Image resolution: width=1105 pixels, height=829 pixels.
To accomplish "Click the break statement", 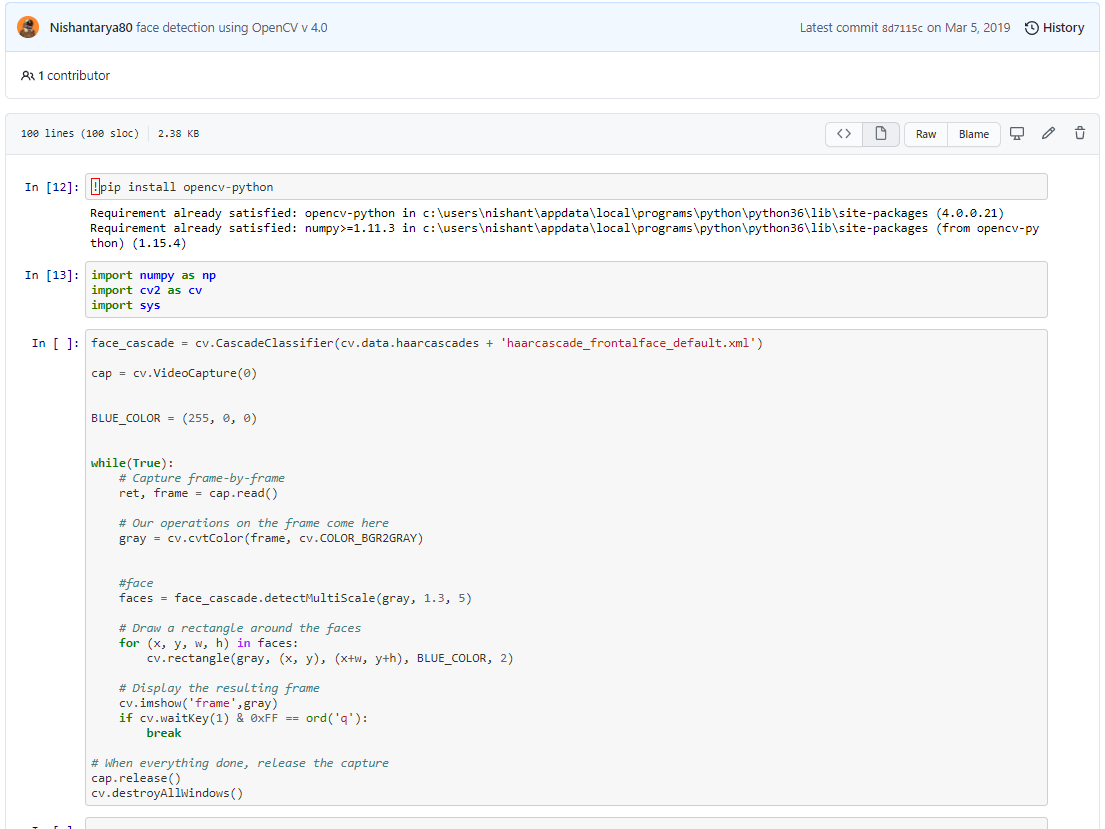I will (163, 733).
